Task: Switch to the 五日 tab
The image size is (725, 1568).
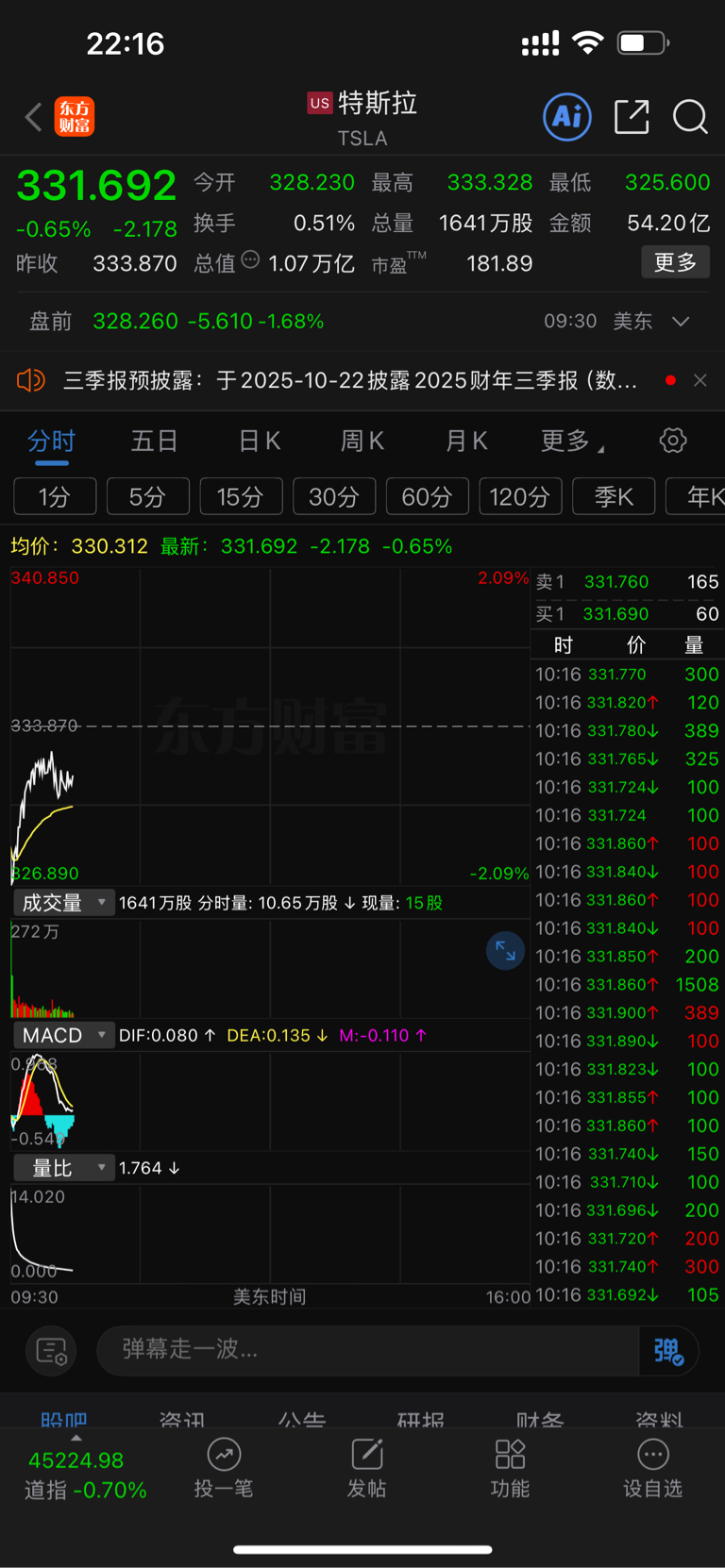Action: (155, 441)
